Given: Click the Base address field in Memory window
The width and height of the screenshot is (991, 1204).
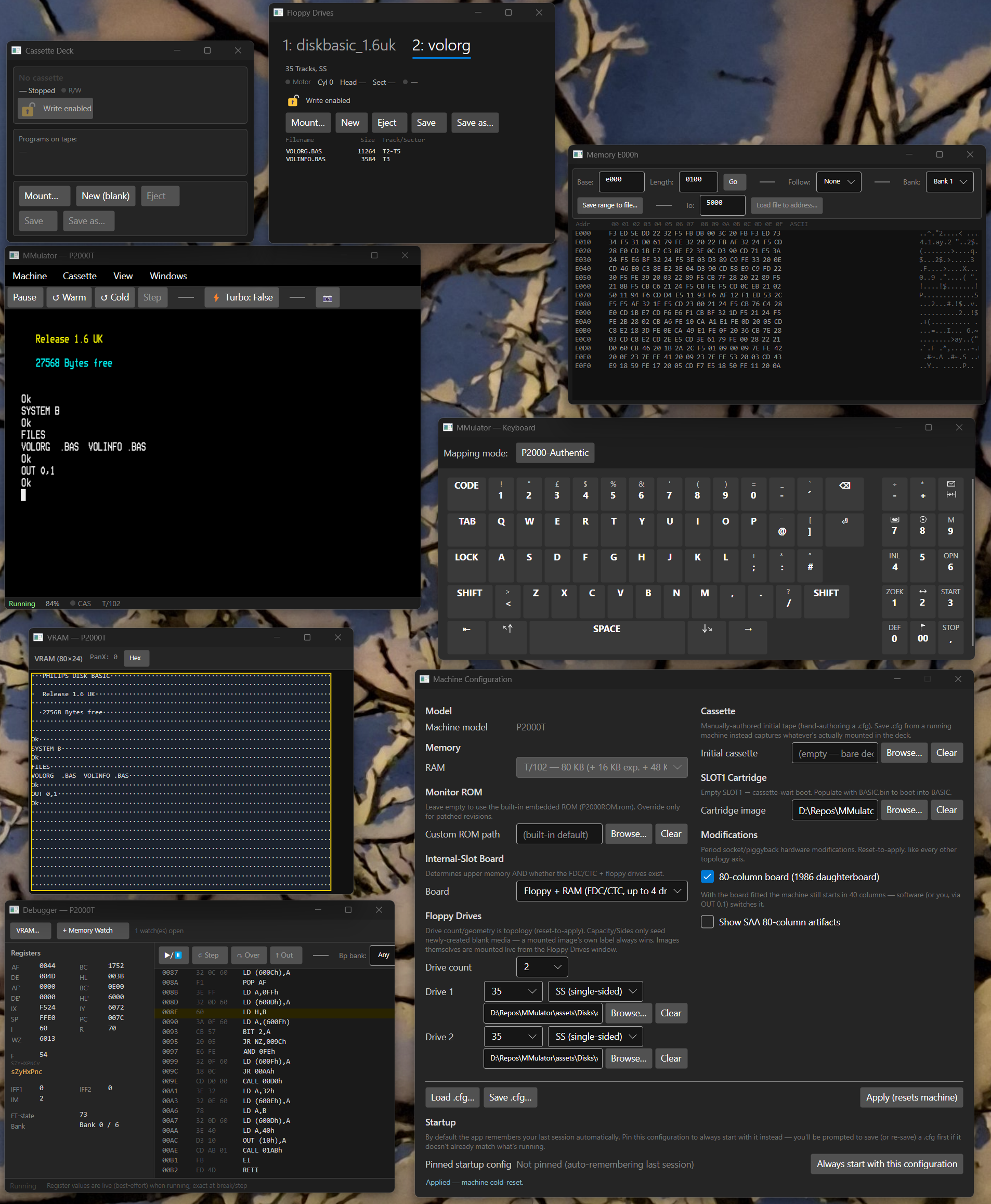Looking at the screenshot, I should (622, 182).
